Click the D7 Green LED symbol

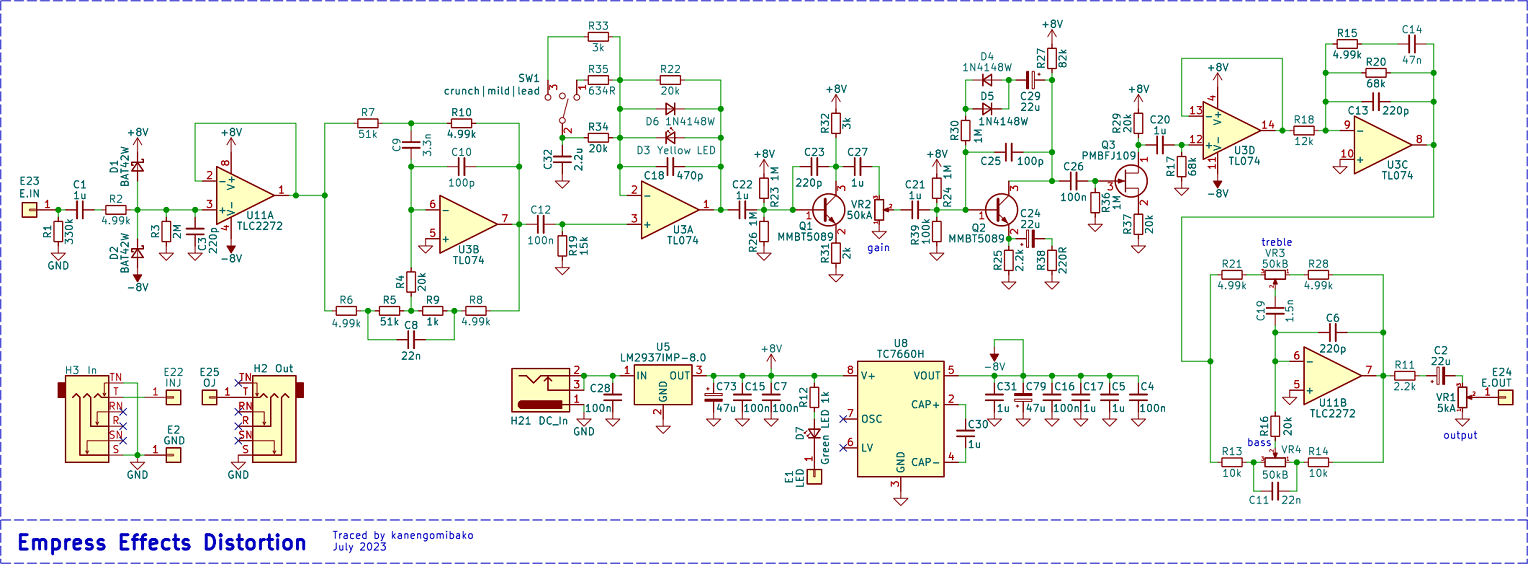coord(814,433)
